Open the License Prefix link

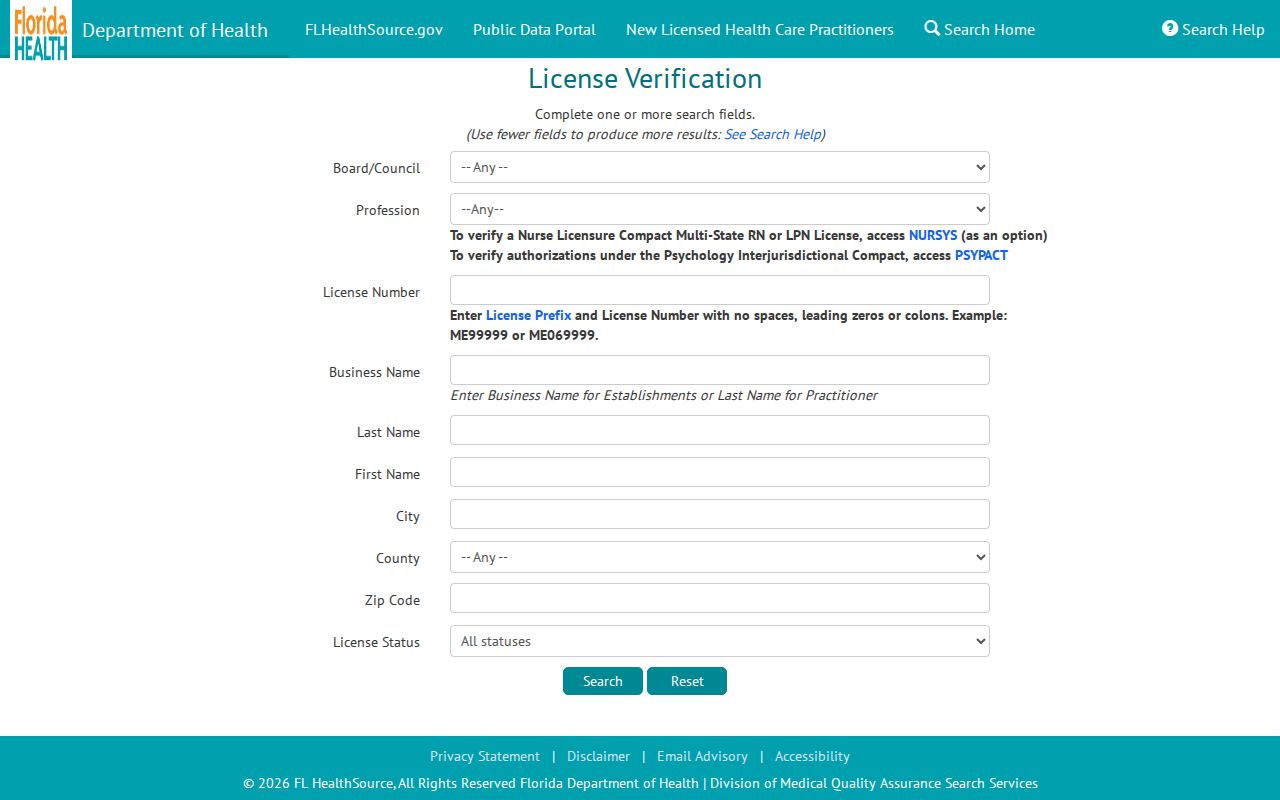(529, 315)
